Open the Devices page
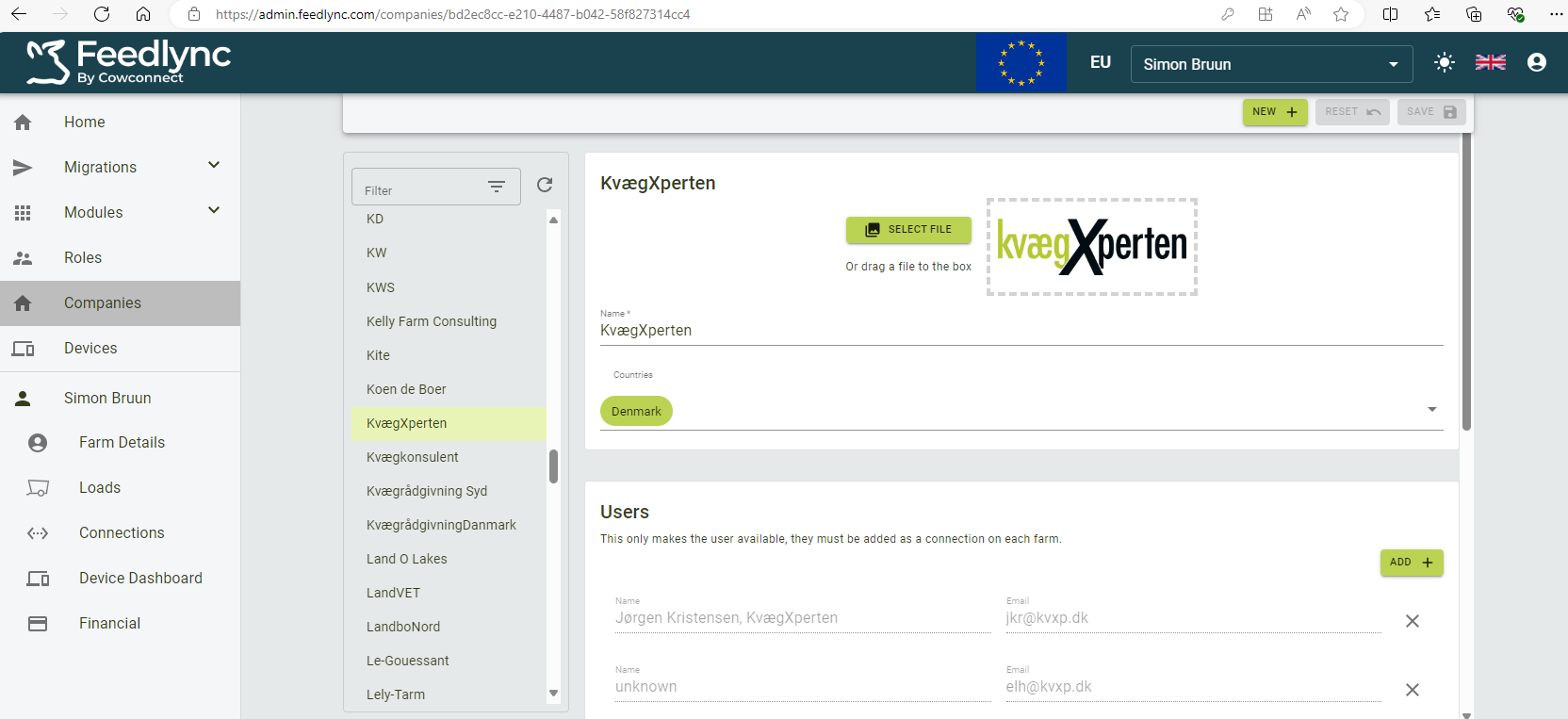 click(x=120, y=349)
